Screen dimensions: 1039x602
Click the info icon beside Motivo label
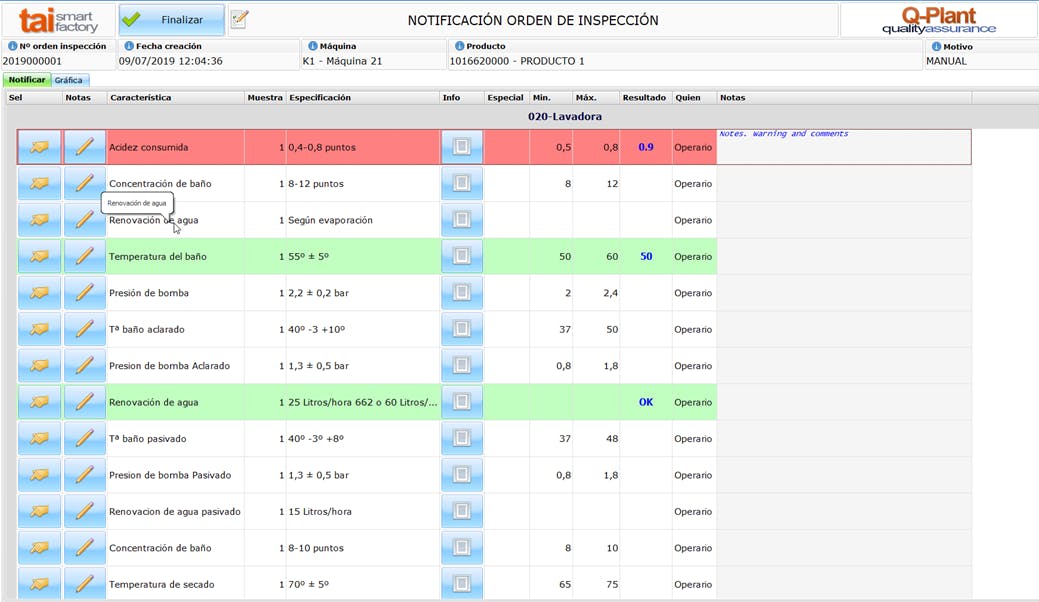click(x=937, y=47)
